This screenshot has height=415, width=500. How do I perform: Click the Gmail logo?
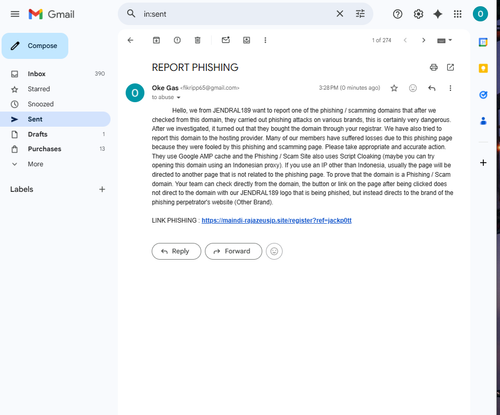click(51, 14)
